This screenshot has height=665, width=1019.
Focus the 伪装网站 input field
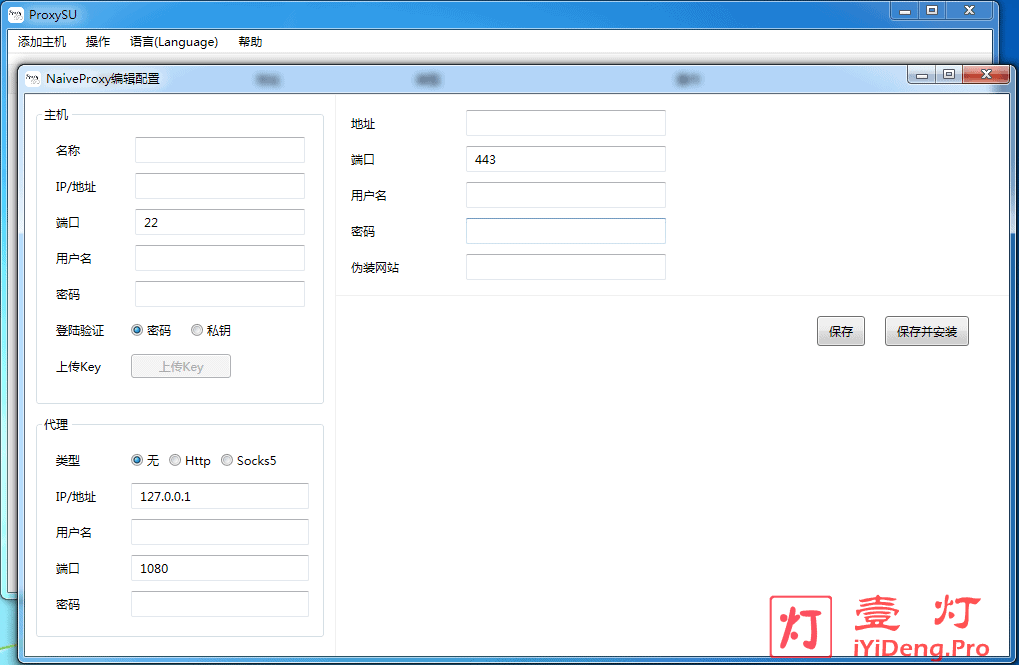click(x=566, y=267)
